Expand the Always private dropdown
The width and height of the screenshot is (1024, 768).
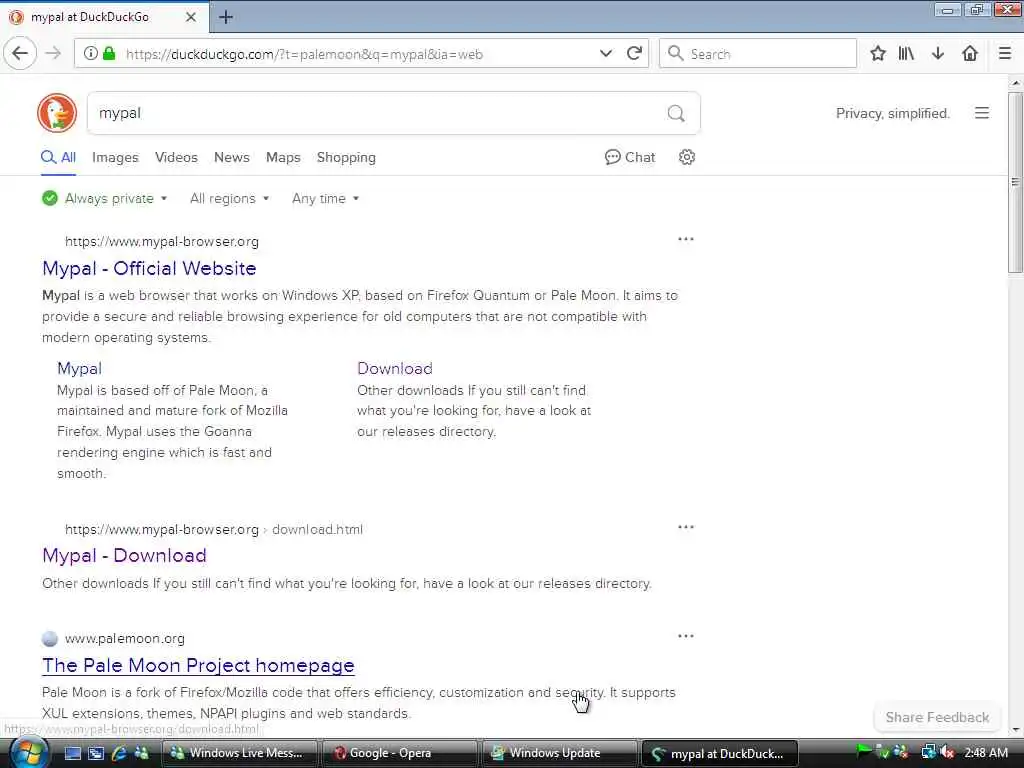pos(104,199)
